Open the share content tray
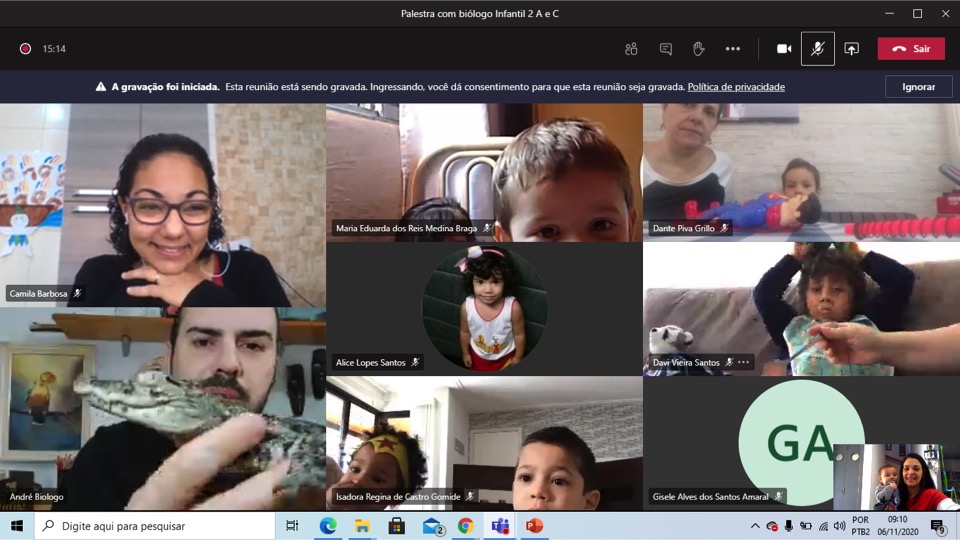 [x=852, y=49]
